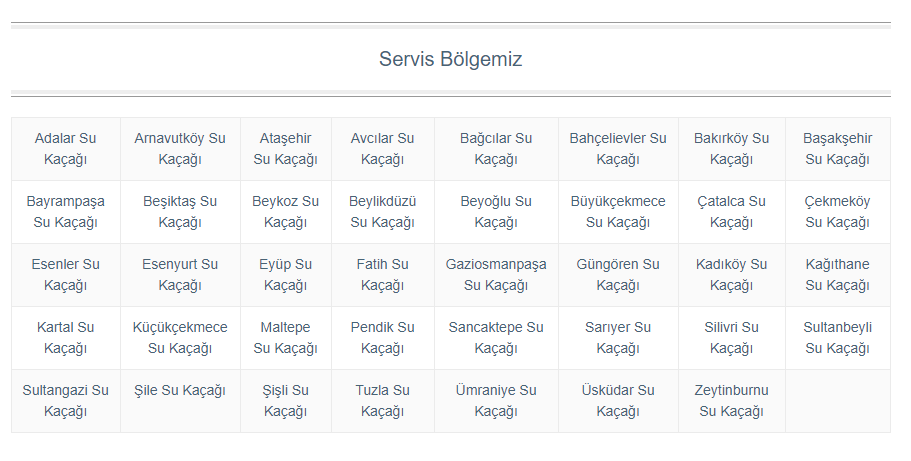Click Kadıköy Su Kaçağı
The image size is (911, 461).
pyautogui.click(x=731, y=274)
